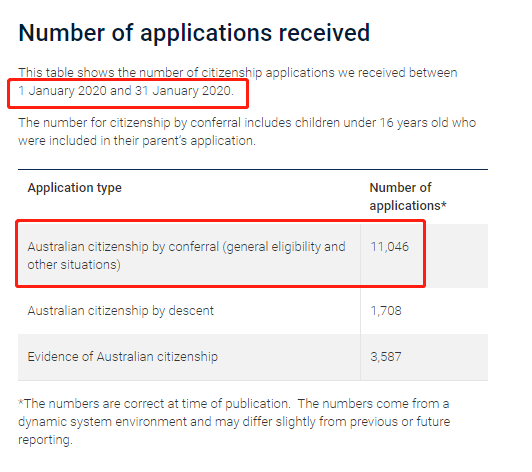Click the 'Application type' column header
This screenshot has height=472, width=532.
[x=74, y=188]
